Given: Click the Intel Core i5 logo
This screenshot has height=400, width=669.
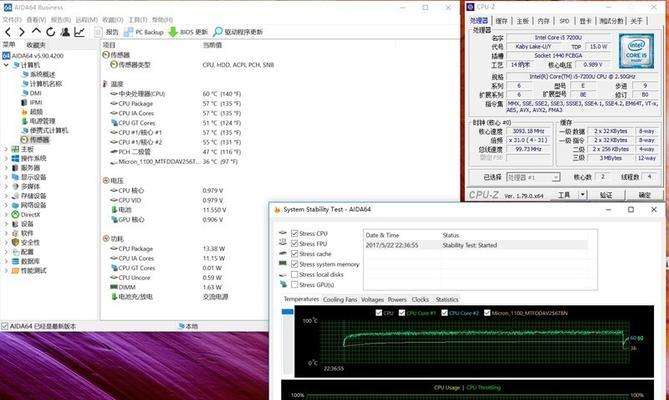Looking at the screenshot, I should (x=637, y=51).
